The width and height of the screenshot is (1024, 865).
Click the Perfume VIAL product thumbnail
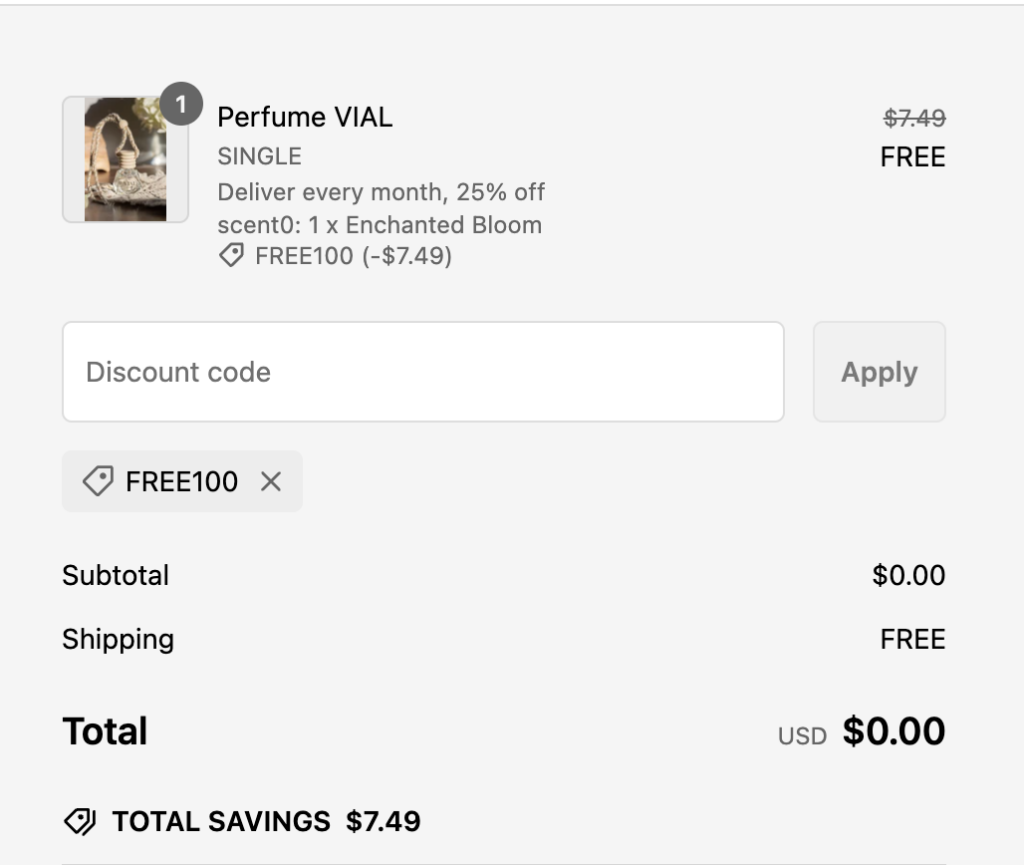(125, 160)
